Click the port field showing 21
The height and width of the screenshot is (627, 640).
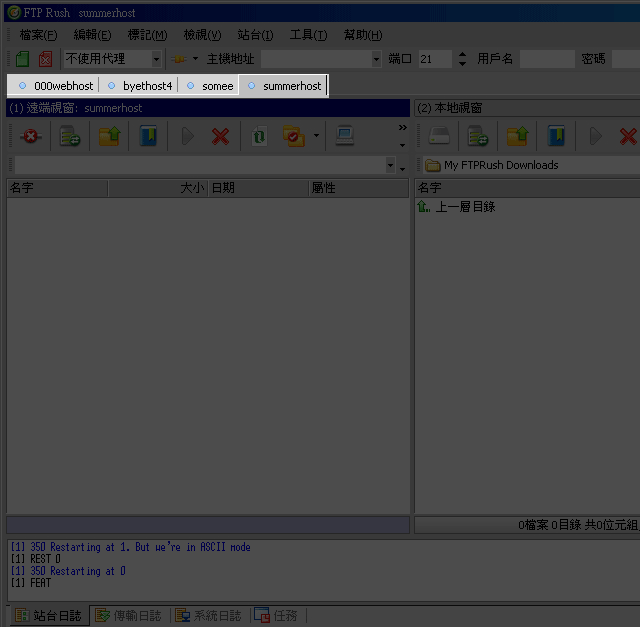point(435,59)
